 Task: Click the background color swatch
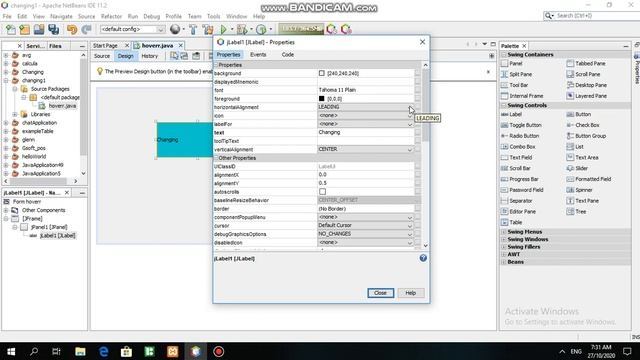[322, 73]
